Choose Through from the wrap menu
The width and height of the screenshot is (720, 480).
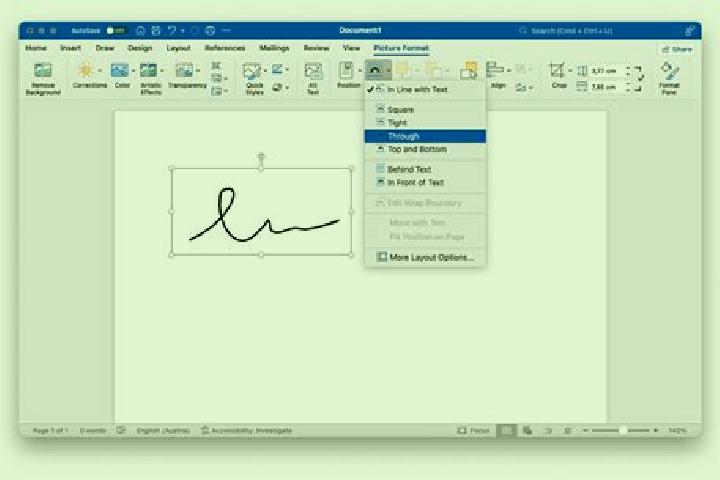pyautogui.click(x=425, y=136)
